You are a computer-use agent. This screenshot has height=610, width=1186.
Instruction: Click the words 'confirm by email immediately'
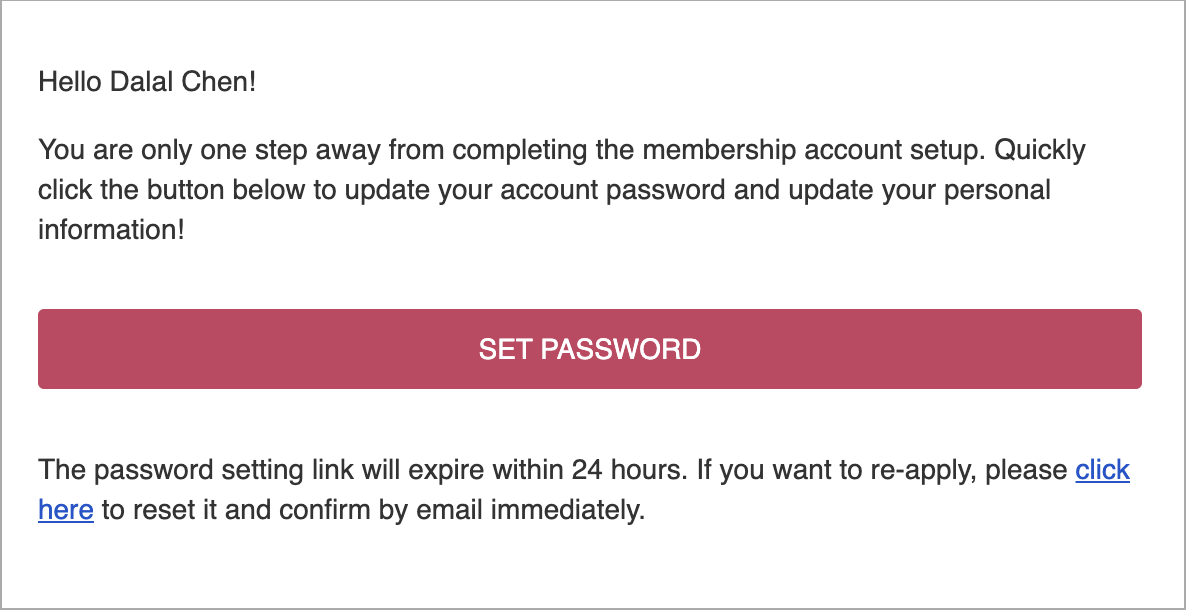[x=462, y=510]
